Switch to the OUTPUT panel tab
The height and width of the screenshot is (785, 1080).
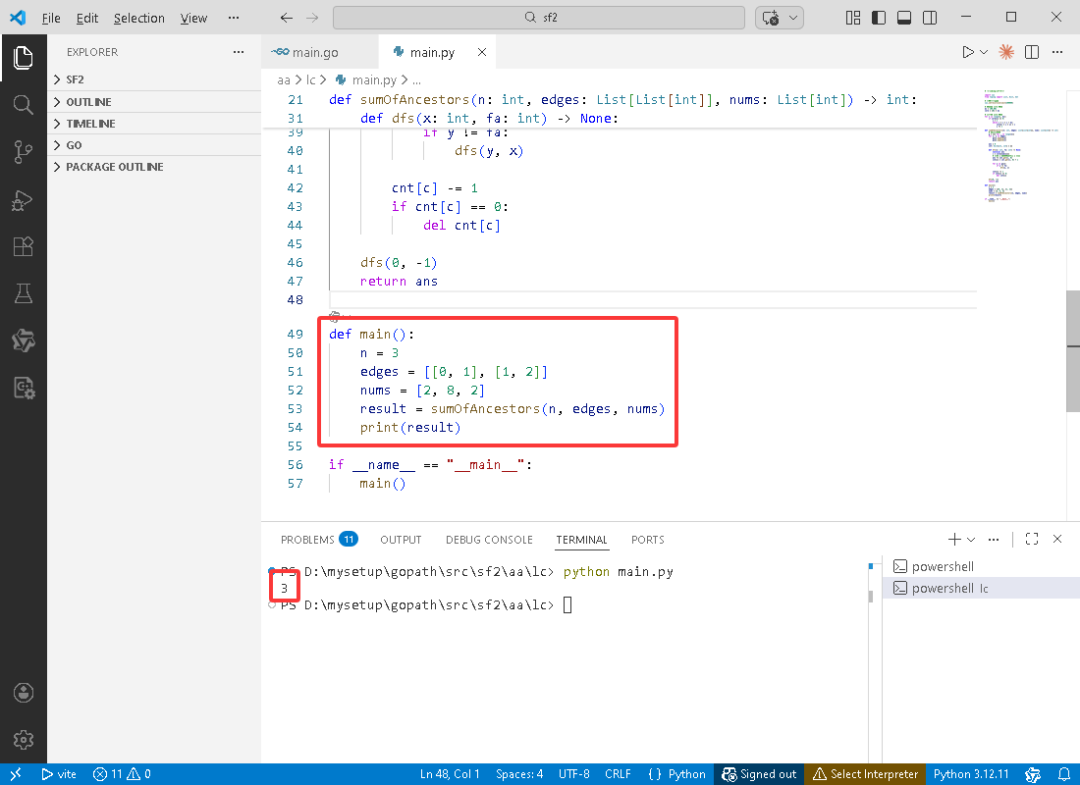point(401,540)
